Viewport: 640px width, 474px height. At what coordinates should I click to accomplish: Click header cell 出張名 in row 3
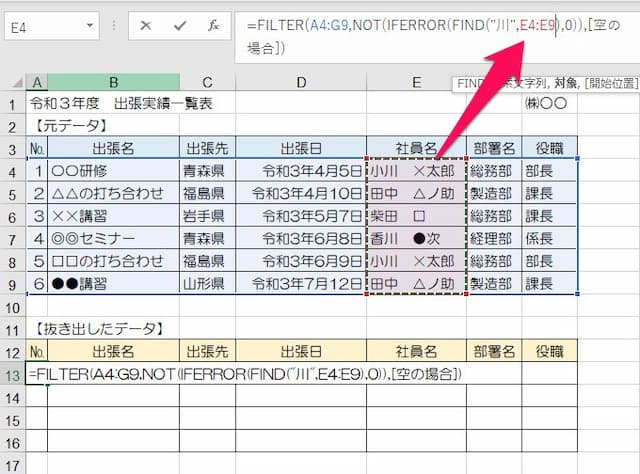[113, 148]
